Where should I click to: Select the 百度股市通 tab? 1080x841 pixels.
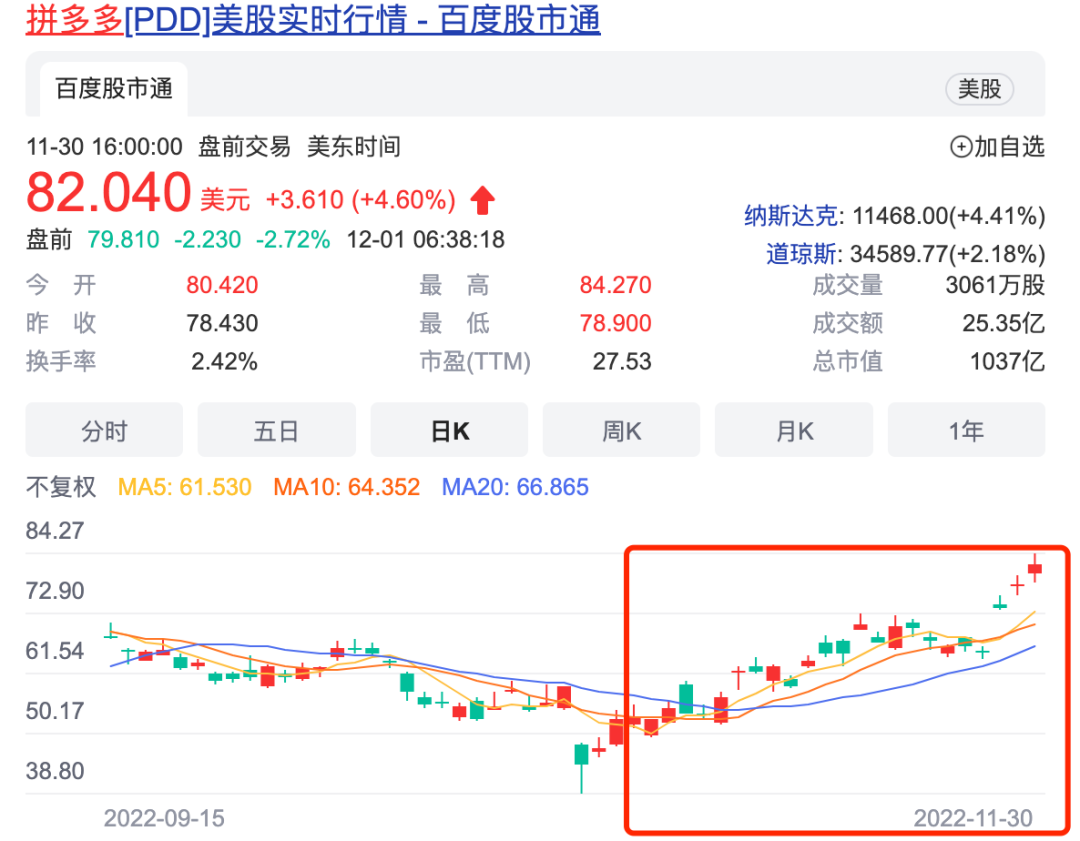[x=112, y=88]
